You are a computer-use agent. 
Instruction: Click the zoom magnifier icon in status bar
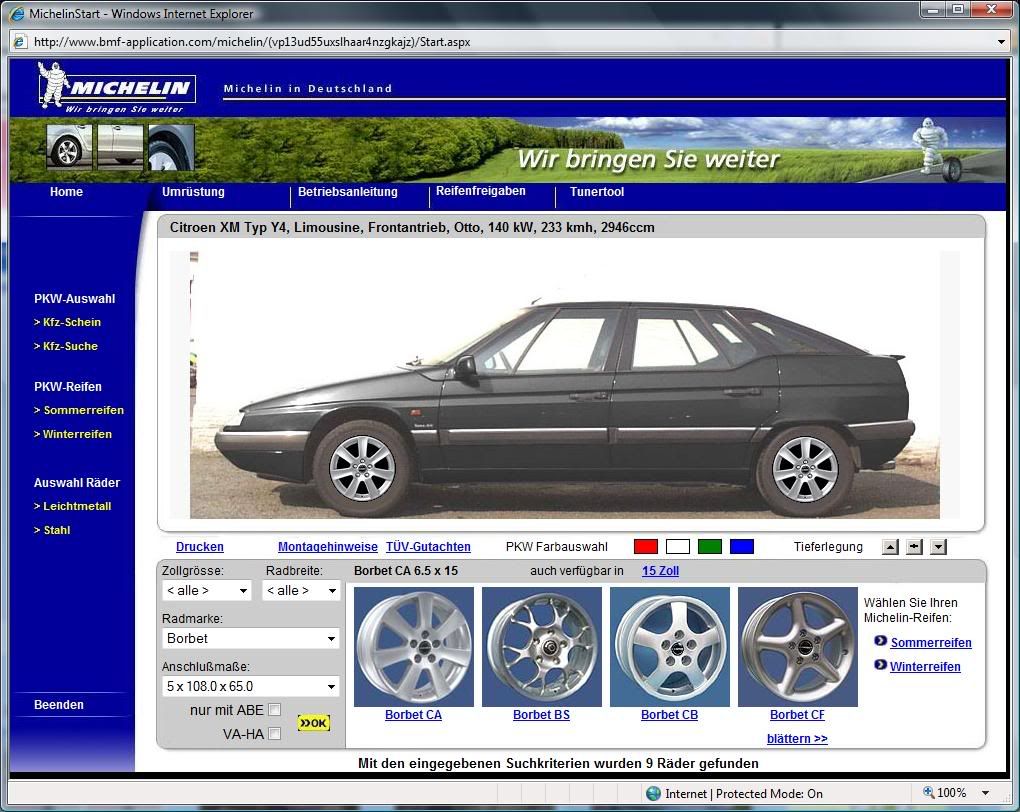(928, 792)
